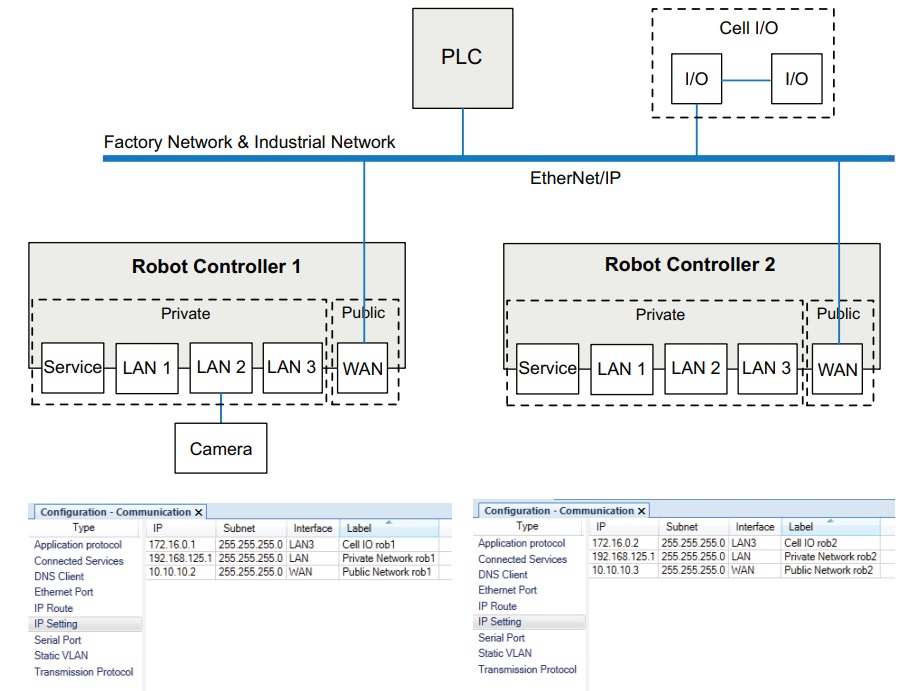Image resolution: width=920 pixels, height=691 pixels.
Task: Click Subnet column header in rob1 table
Action: 238,528
